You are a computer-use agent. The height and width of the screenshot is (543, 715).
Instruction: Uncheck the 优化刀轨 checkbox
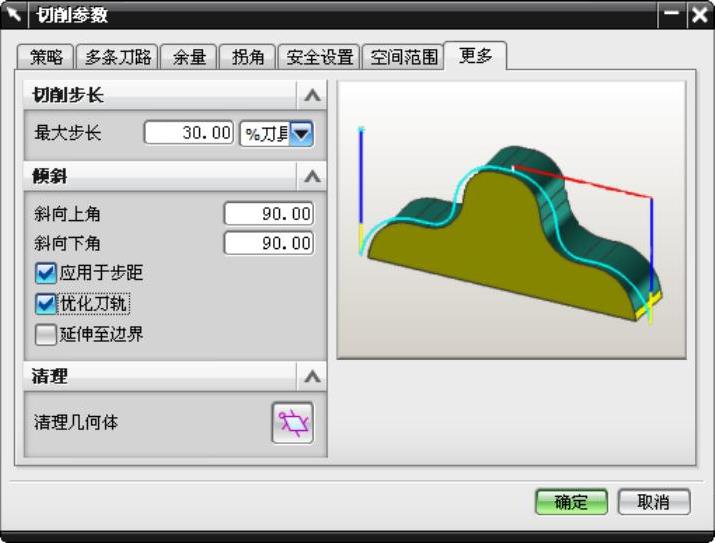tap(46, 304)
